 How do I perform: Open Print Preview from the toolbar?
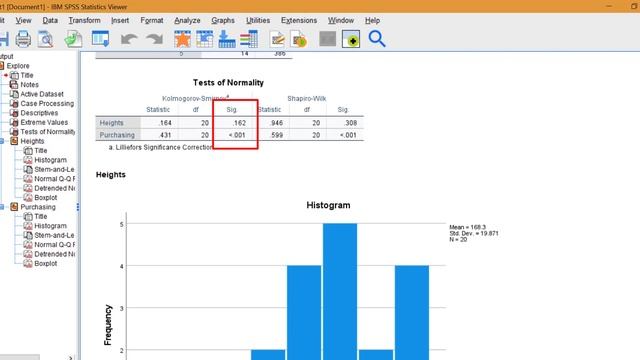[x=45, y=39]
